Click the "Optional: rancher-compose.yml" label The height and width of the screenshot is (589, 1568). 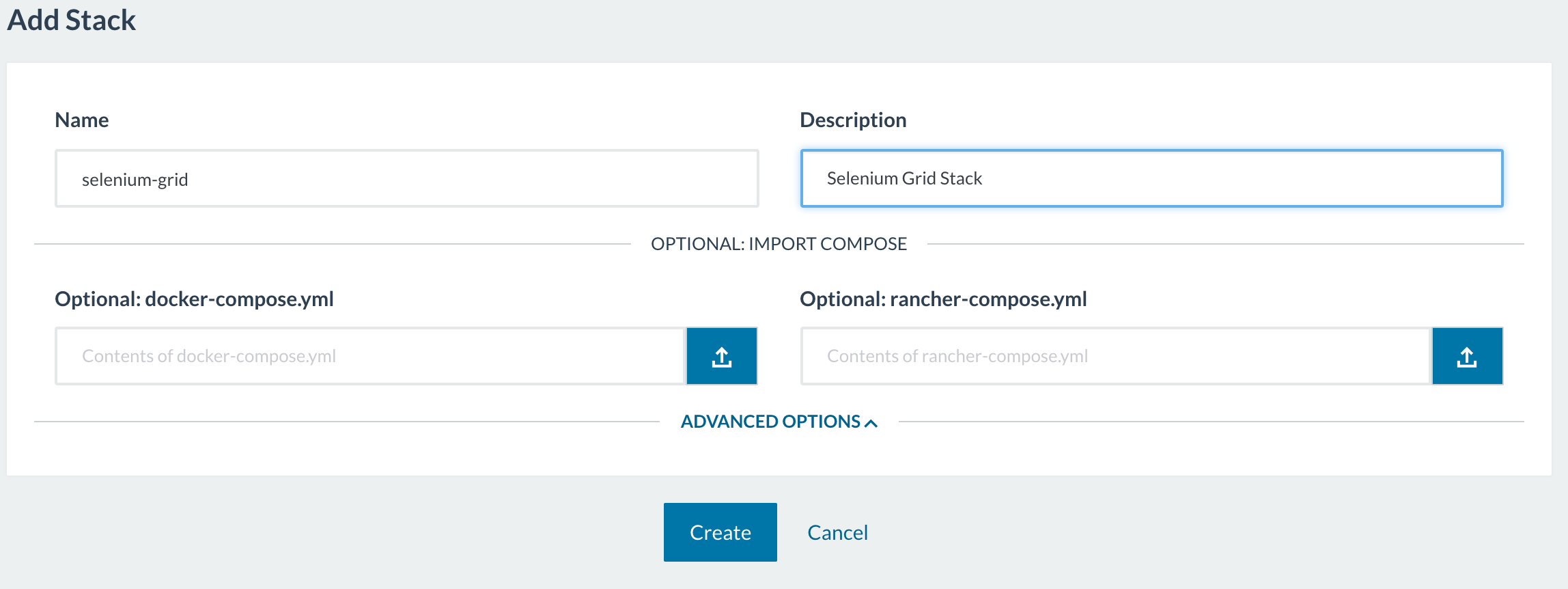tap(943, 299)
